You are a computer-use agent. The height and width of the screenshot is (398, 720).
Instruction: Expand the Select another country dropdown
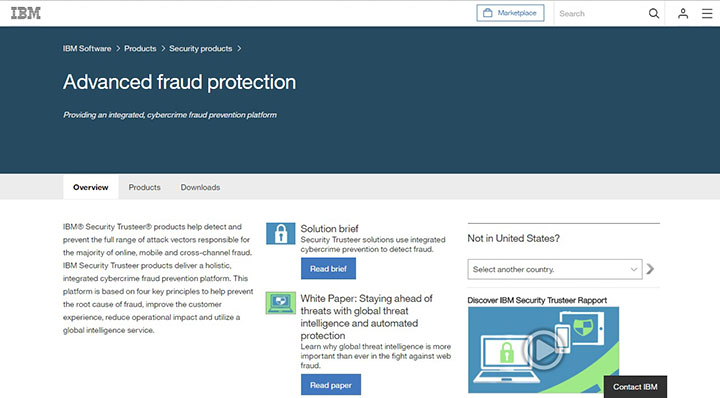(555, 269)
